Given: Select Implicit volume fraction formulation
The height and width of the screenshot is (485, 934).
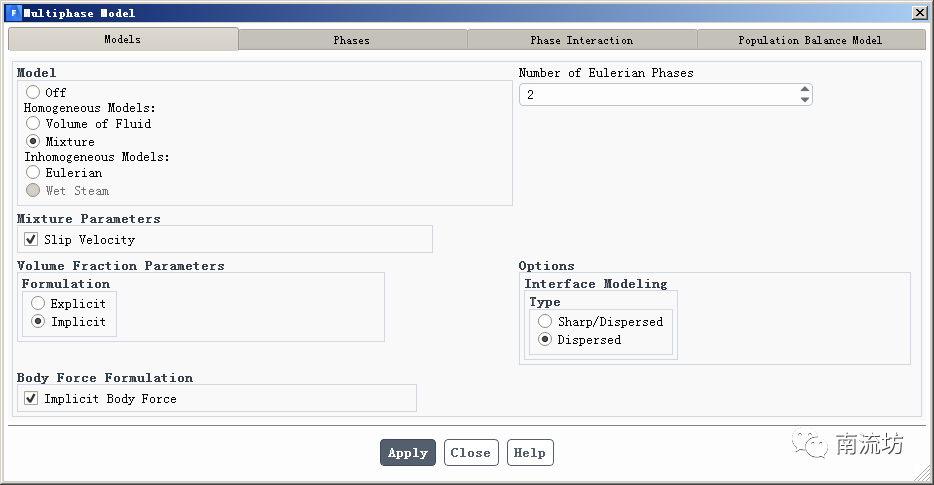Looking at the screenshot, I should click(x=39, y=322).
